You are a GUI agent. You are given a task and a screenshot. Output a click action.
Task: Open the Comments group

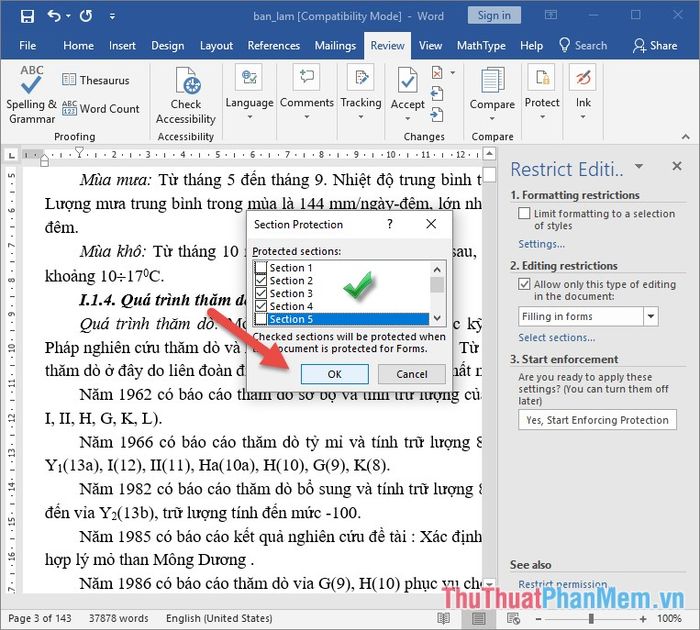click(306, 93)
